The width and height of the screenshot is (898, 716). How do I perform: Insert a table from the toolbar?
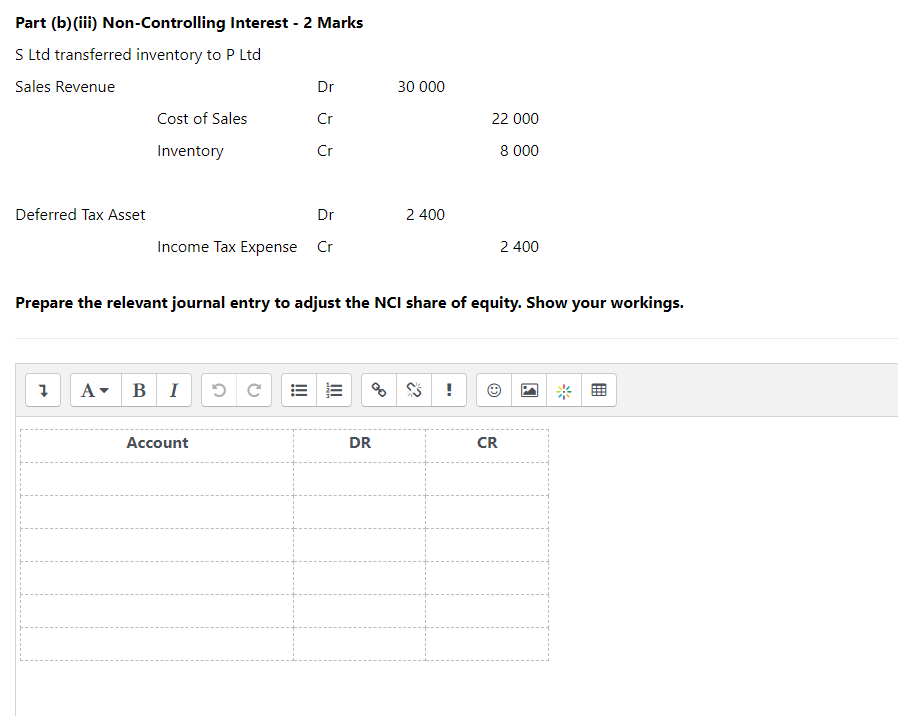click(599, 390)
